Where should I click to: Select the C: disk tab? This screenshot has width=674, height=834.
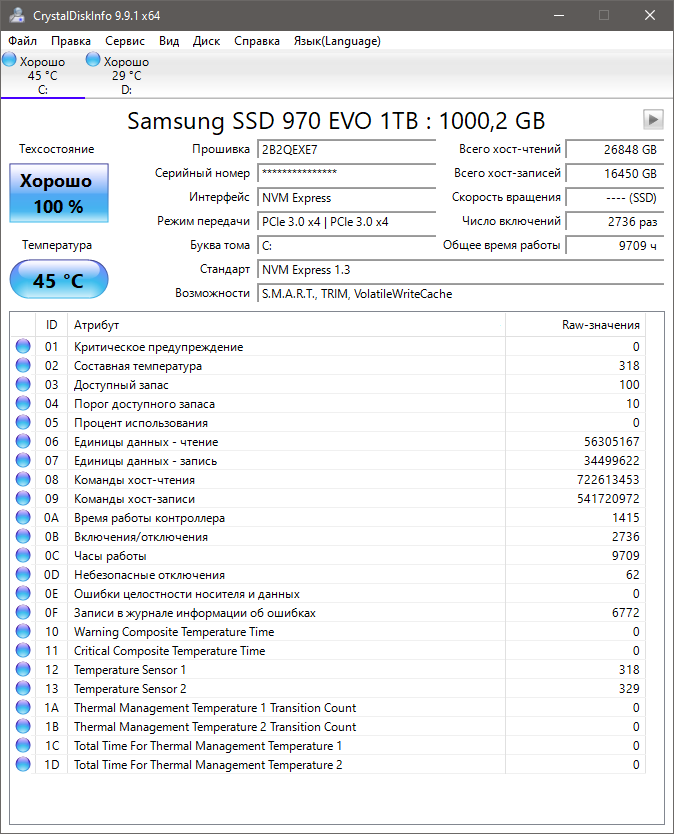43,74
